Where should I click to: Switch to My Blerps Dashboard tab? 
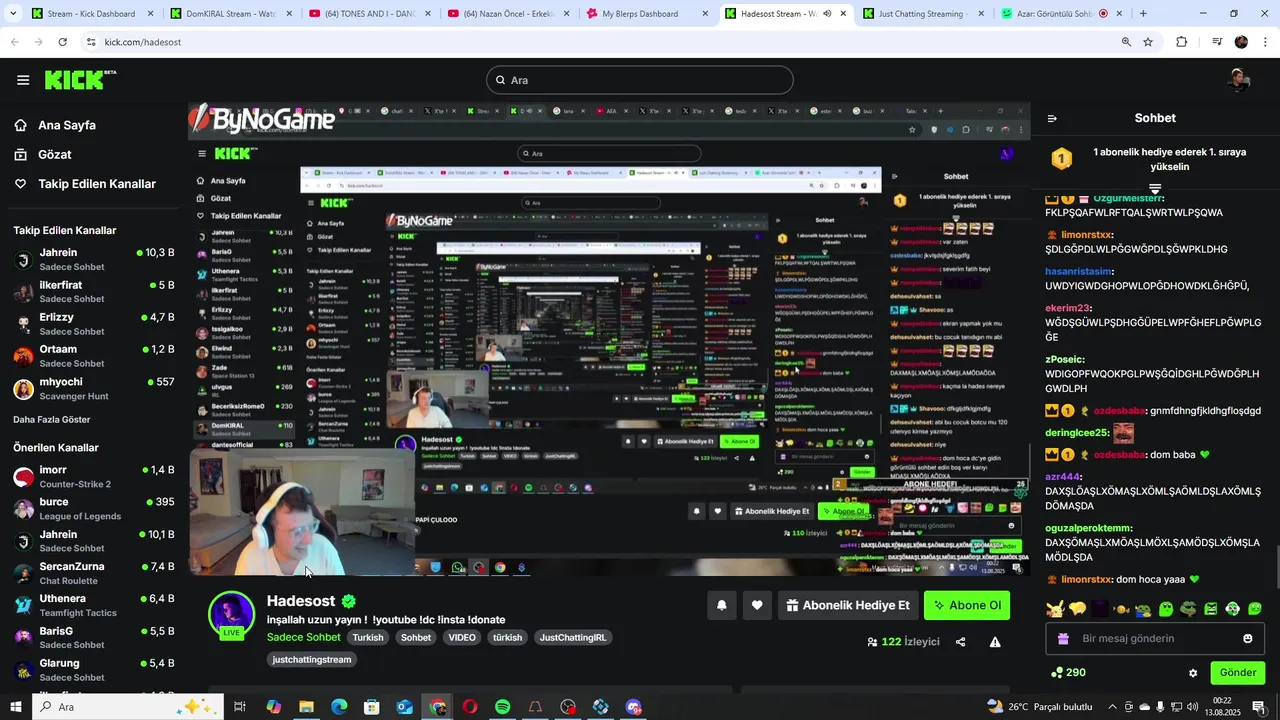point(645,14)
